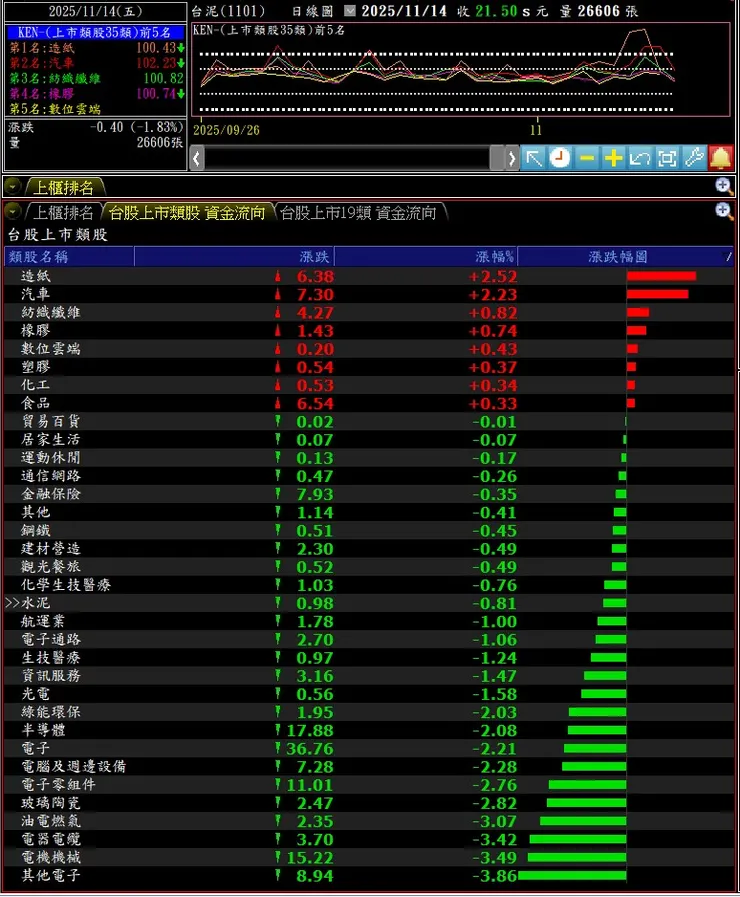
Task: Select the 鋼鐵 sector row
Action: tap(369, 530)
